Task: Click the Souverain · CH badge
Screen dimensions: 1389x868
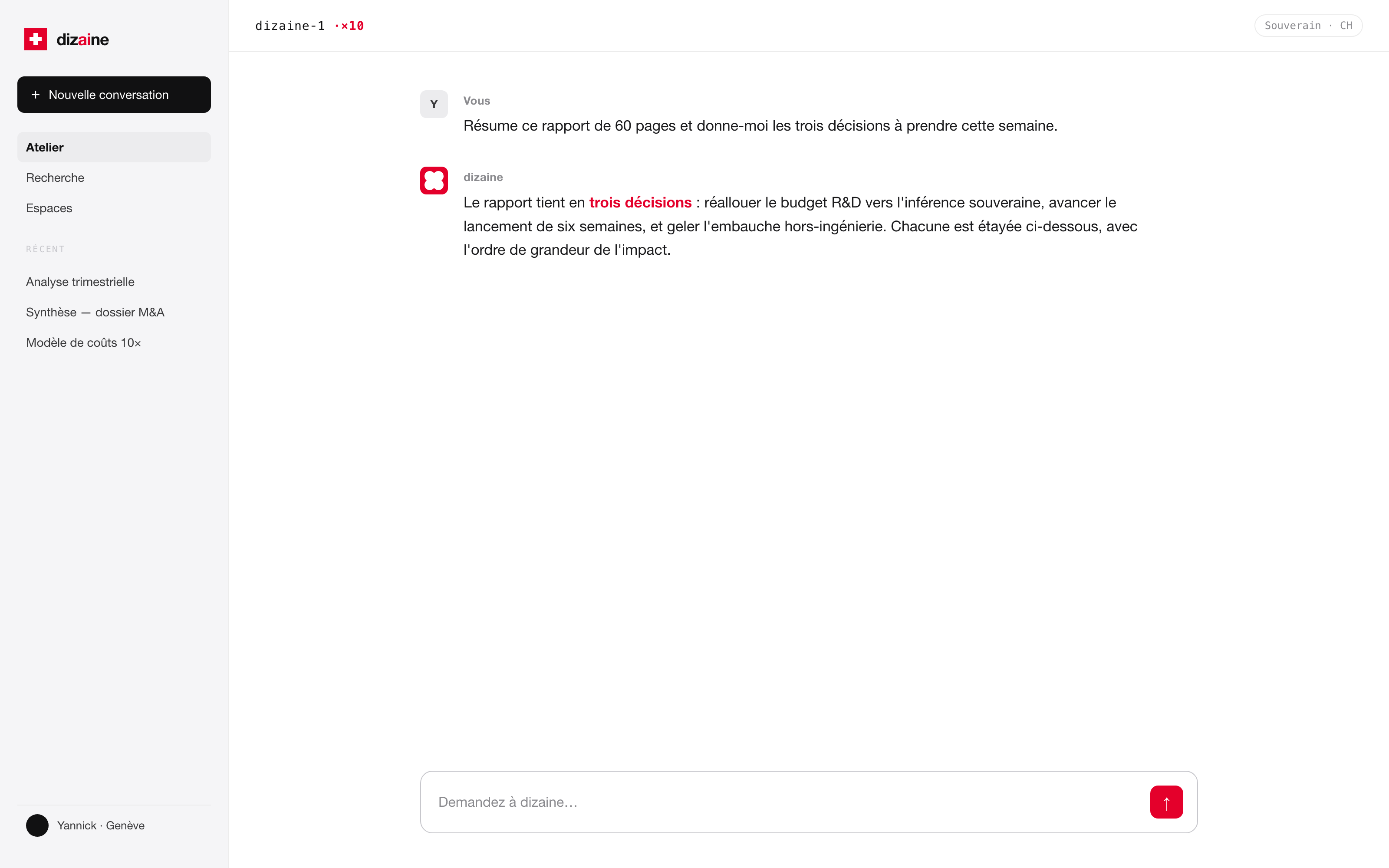Action: tap(1308, 25)
